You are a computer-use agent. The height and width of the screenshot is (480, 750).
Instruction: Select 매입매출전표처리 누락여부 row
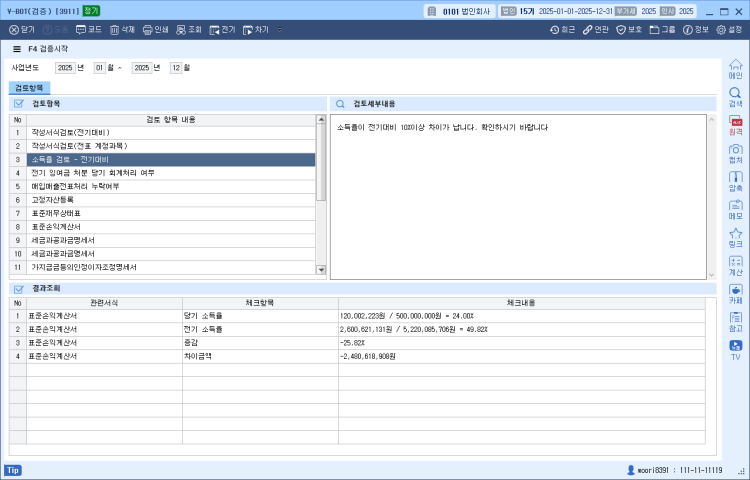click(x=171, y=186)
